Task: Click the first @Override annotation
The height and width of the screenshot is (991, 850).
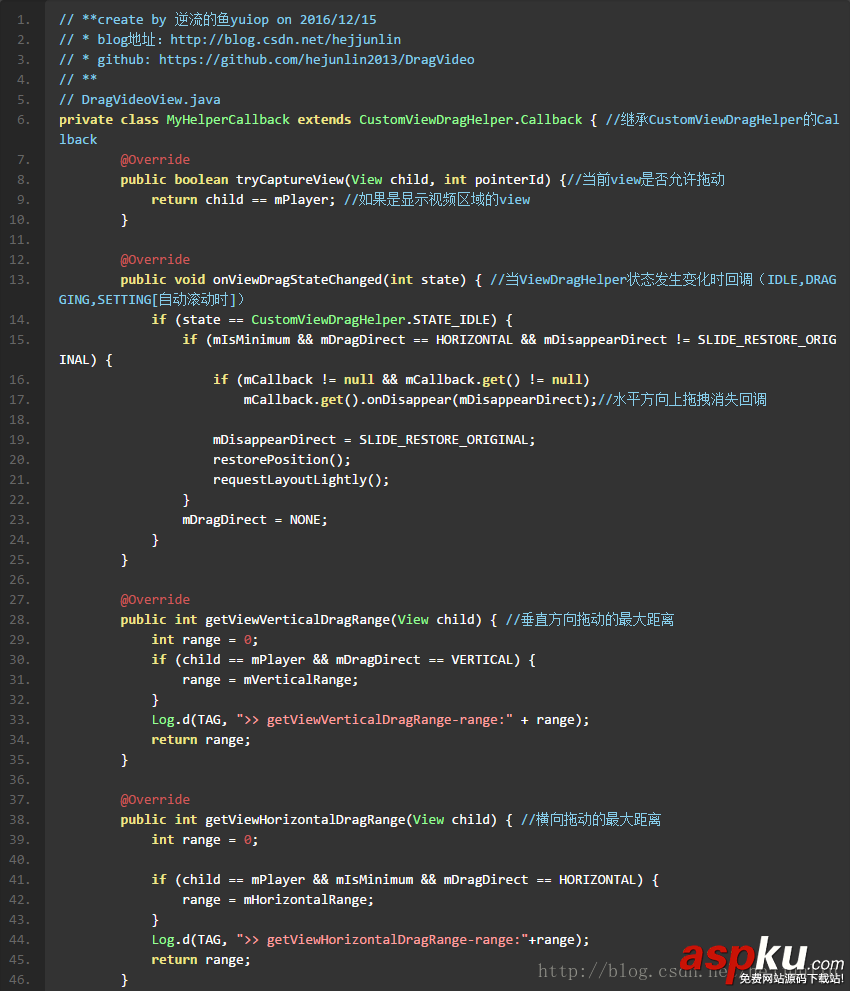Action: (x=155, y=160)
